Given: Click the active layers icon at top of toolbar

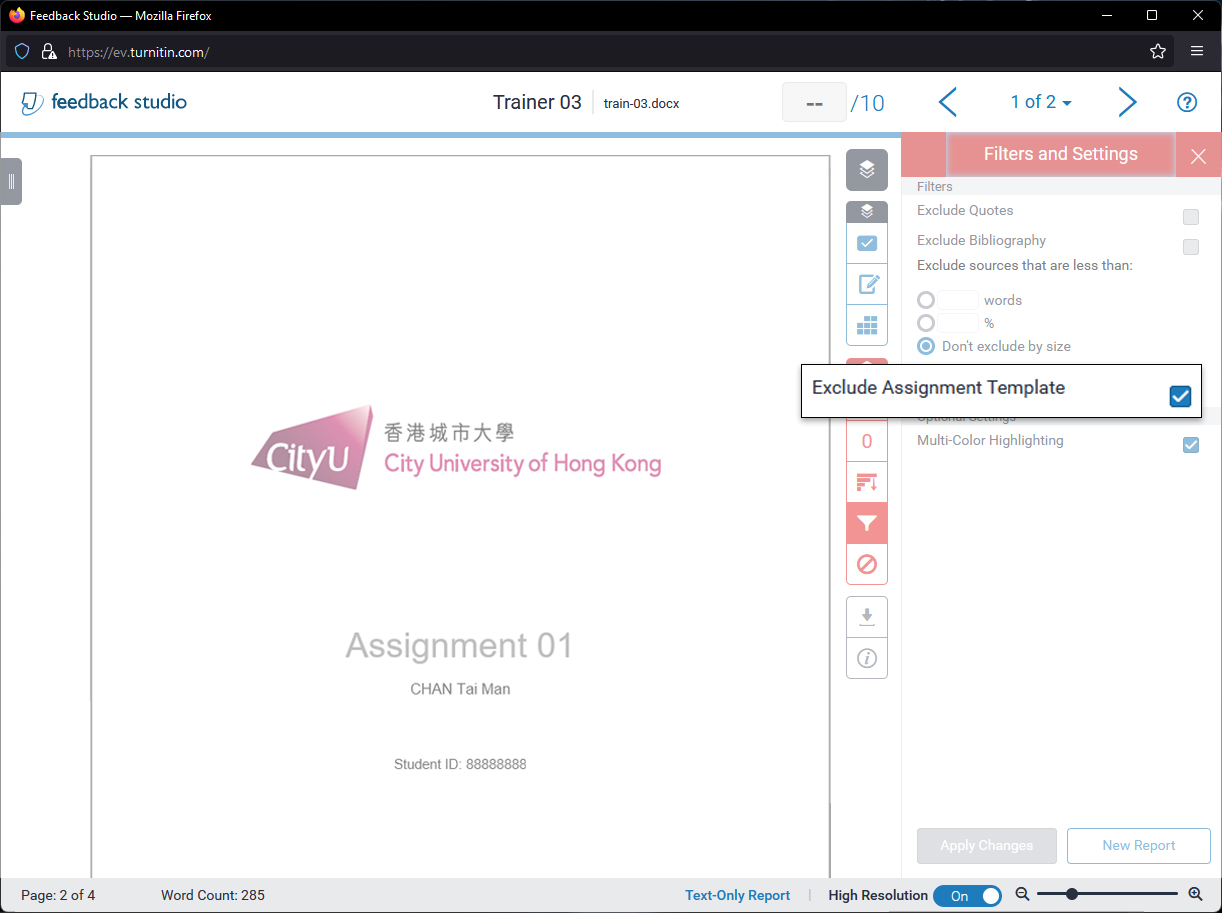Looking at the screenshot, I should click(867, 170).
